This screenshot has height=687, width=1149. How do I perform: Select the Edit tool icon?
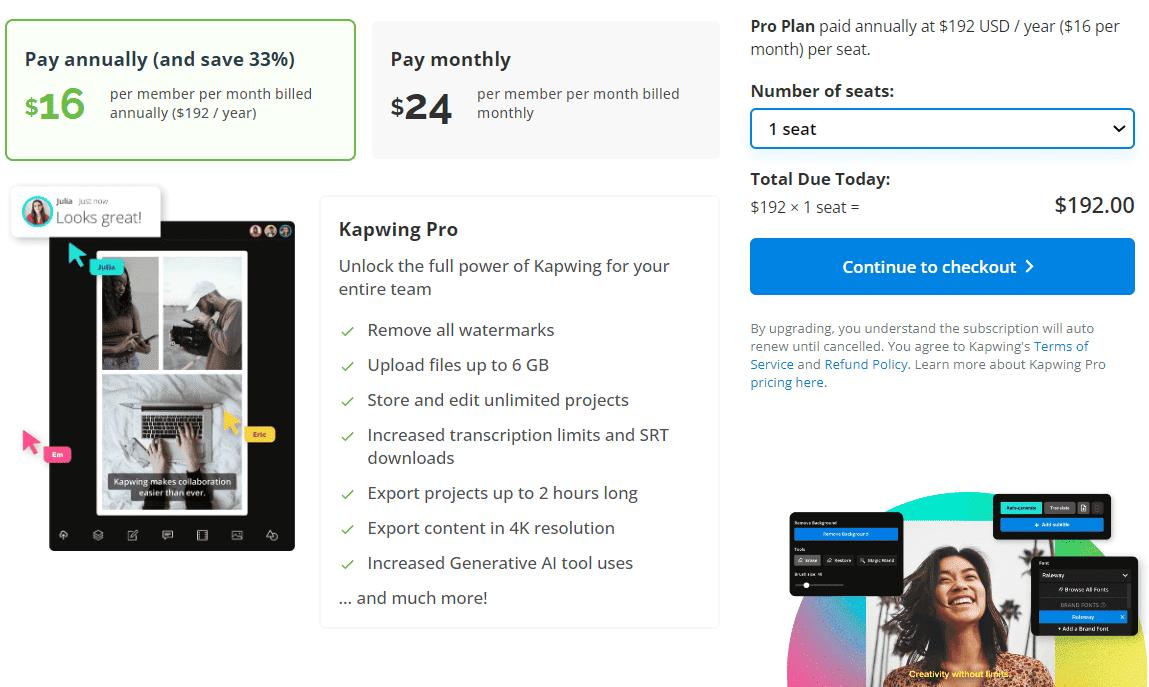pyautogui.click(x=133, y=535)
